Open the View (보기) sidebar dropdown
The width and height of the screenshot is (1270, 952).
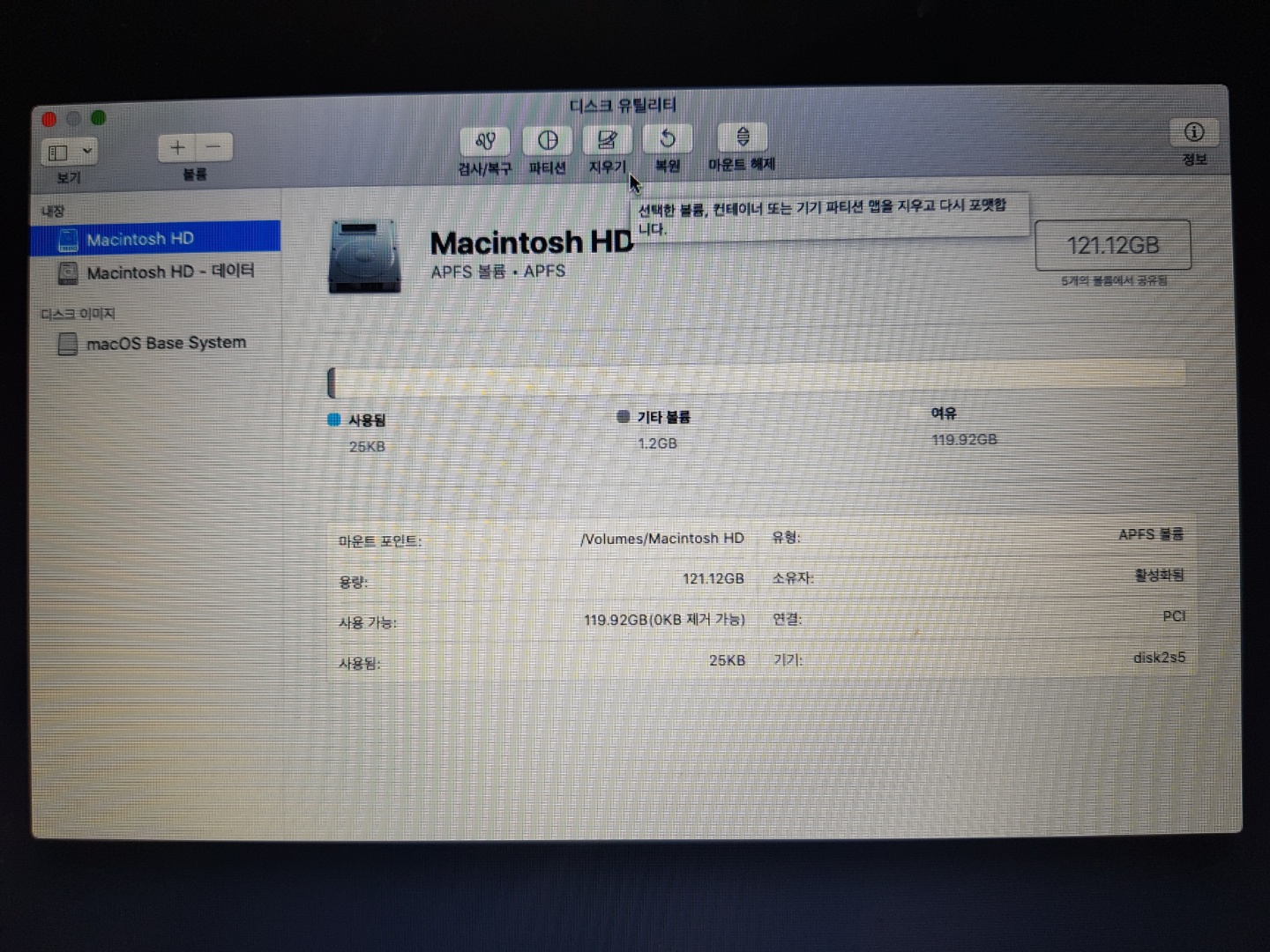click(x=69, y=152)
